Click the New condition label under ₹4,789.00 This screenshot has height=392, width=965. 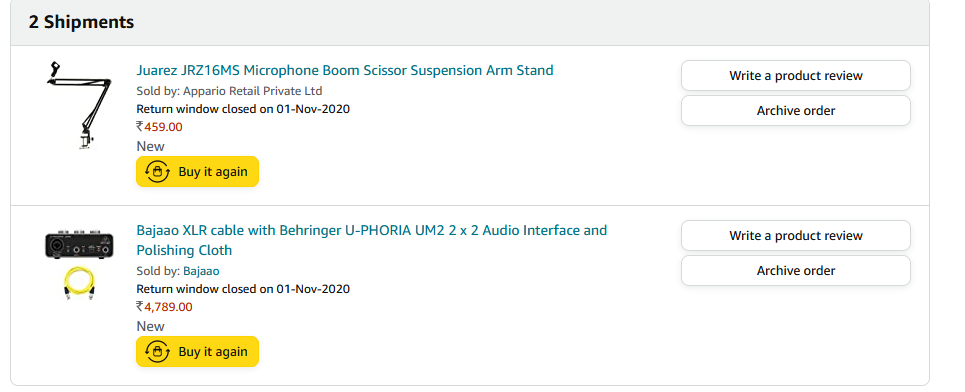(x=150, y=326)
